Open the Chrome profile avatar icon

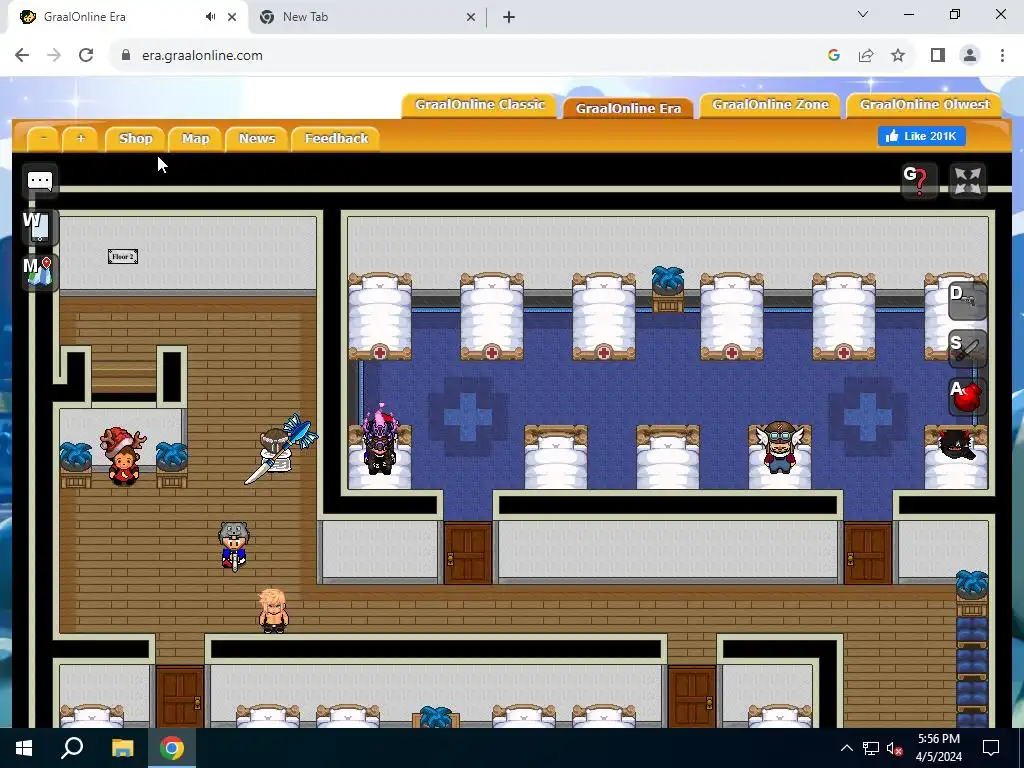click(x=970, y=56)
